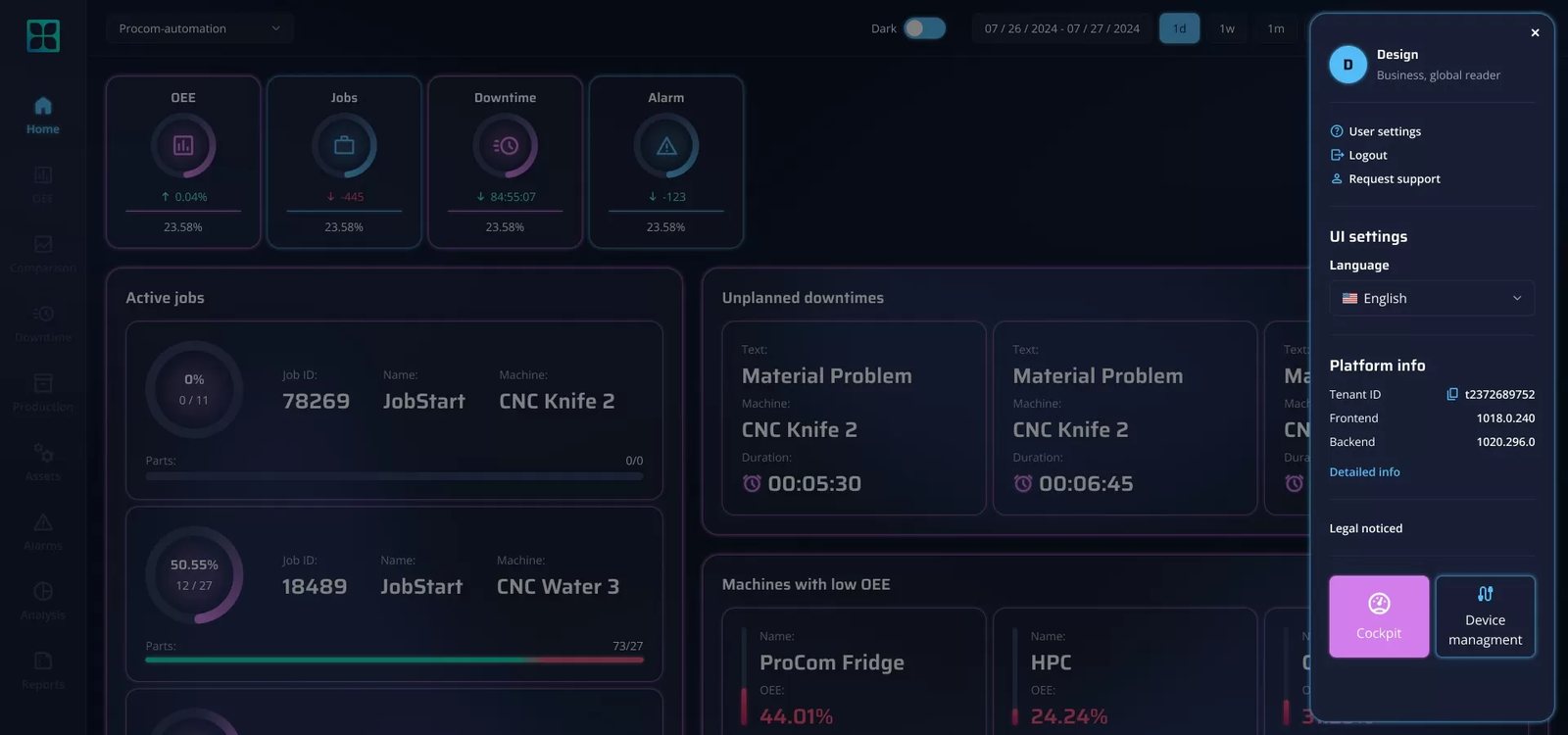Image resolution: width=1568 pixels, height=735 pixels.
Task: Open the ProCom Fridge low OEE card
Action: coord(854,671)
